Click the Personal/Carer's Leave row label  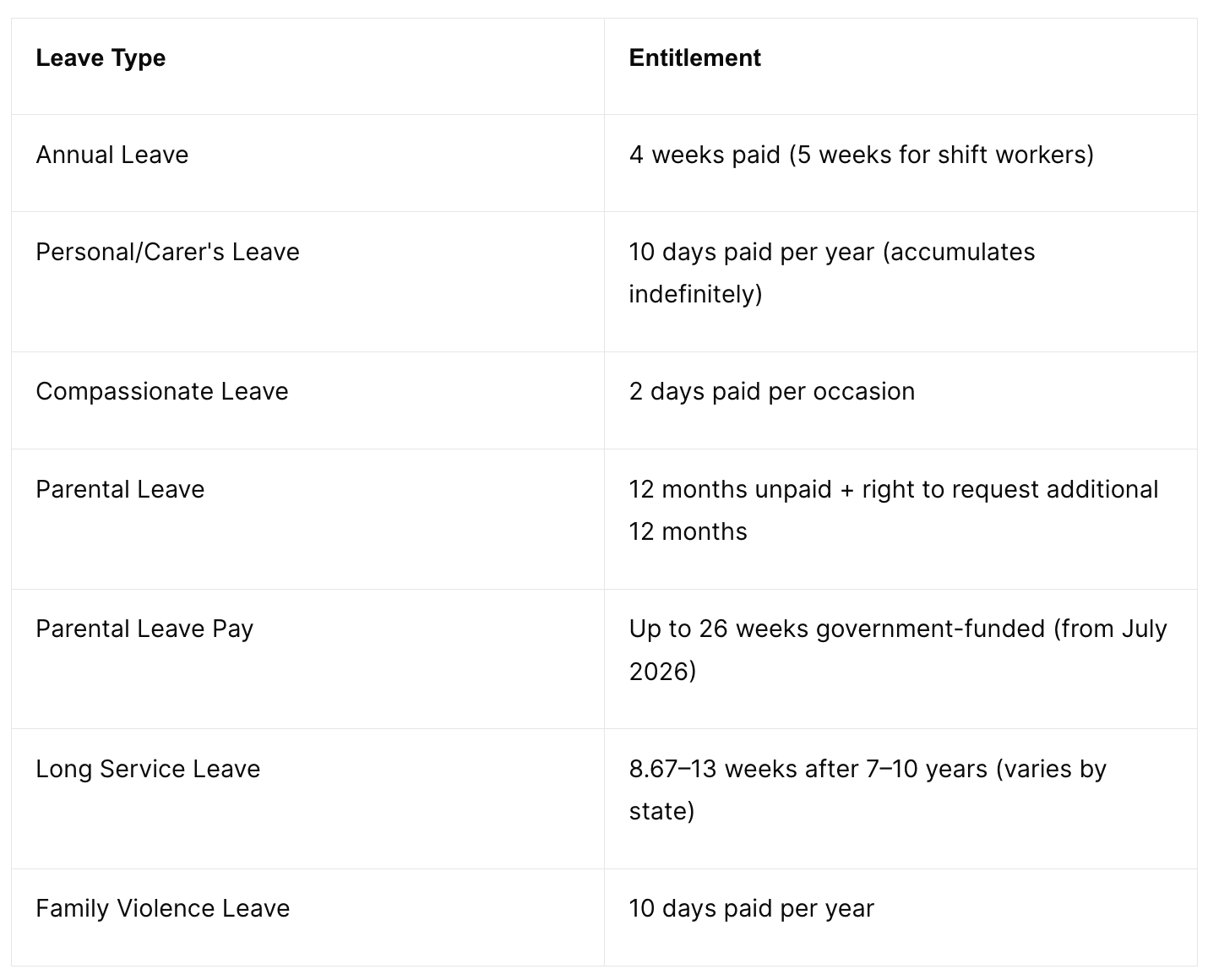[x=167, y=252]
